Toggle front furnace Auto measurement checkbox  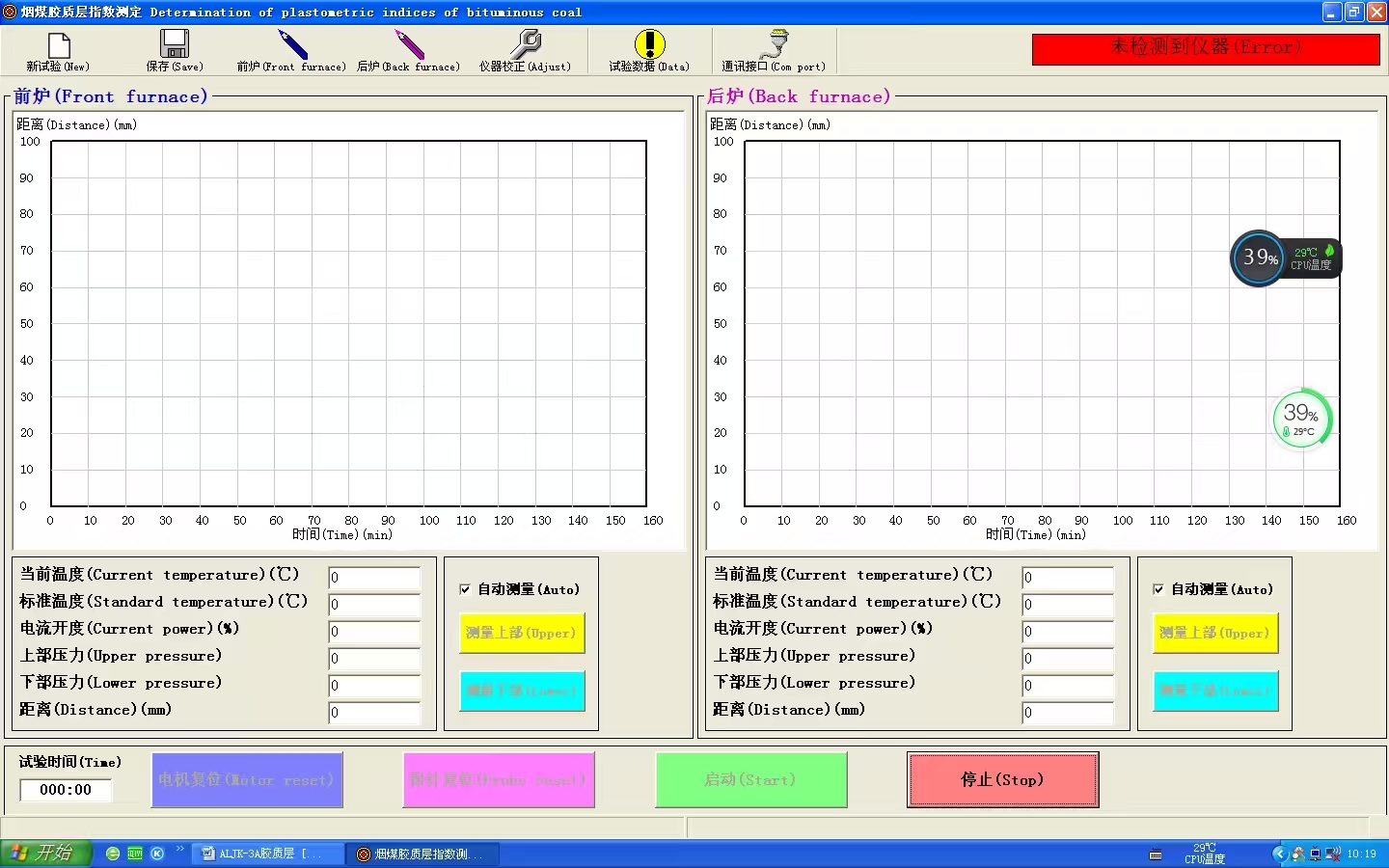tap(465, 589)
